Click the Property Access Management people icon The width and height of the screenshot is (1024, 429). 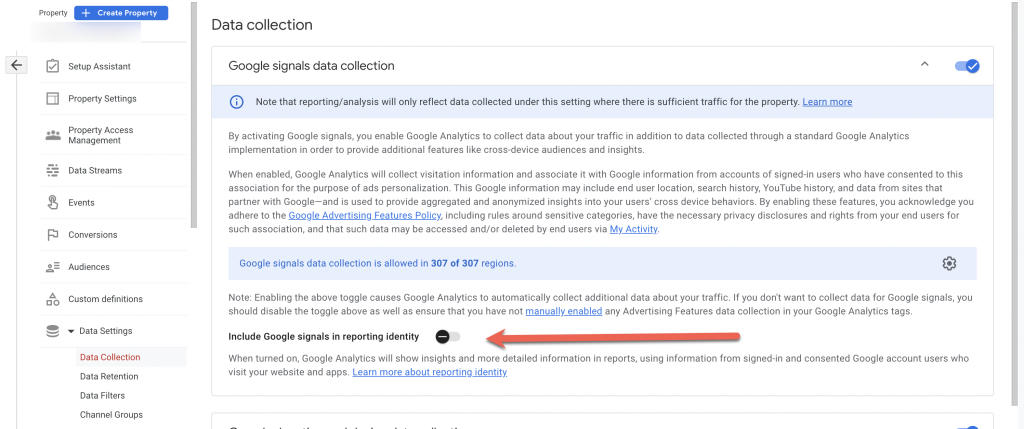(x=53, y=135)
